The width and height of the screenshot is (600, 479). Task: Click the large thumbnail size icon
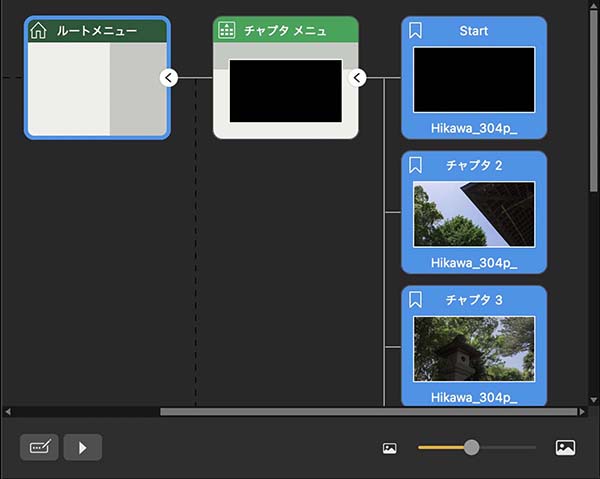point(565,448)
